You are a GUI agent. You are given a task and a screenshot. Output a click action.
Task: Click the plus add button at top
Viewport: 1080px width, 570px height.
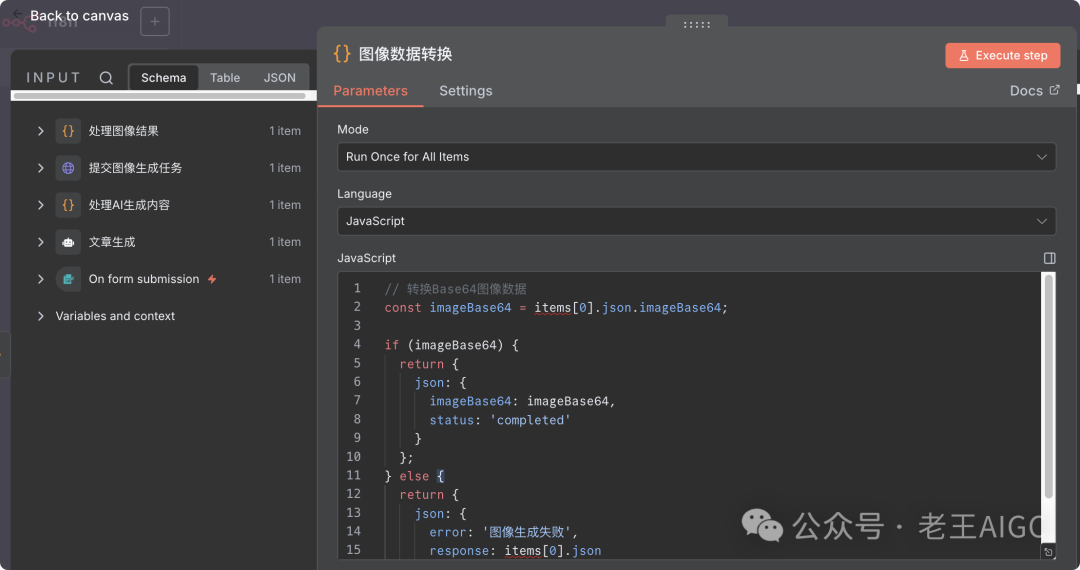pos(155,21)
